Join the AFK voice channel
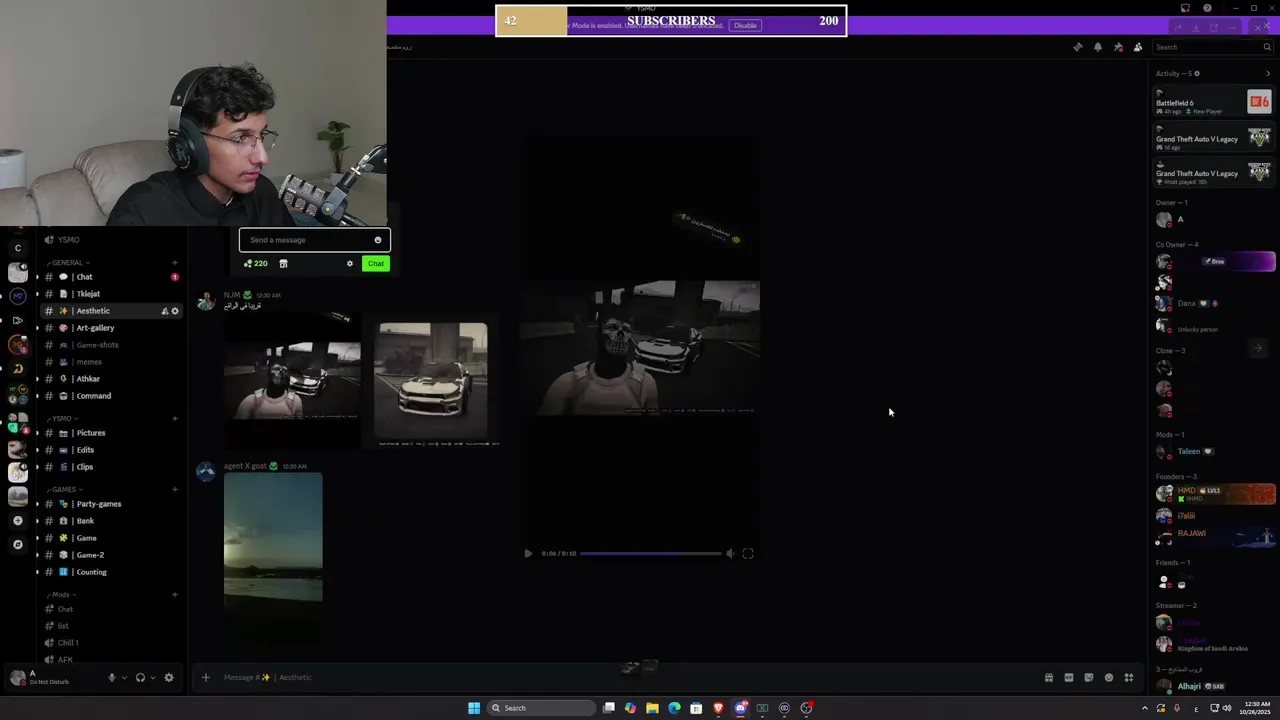 point(110,660)
